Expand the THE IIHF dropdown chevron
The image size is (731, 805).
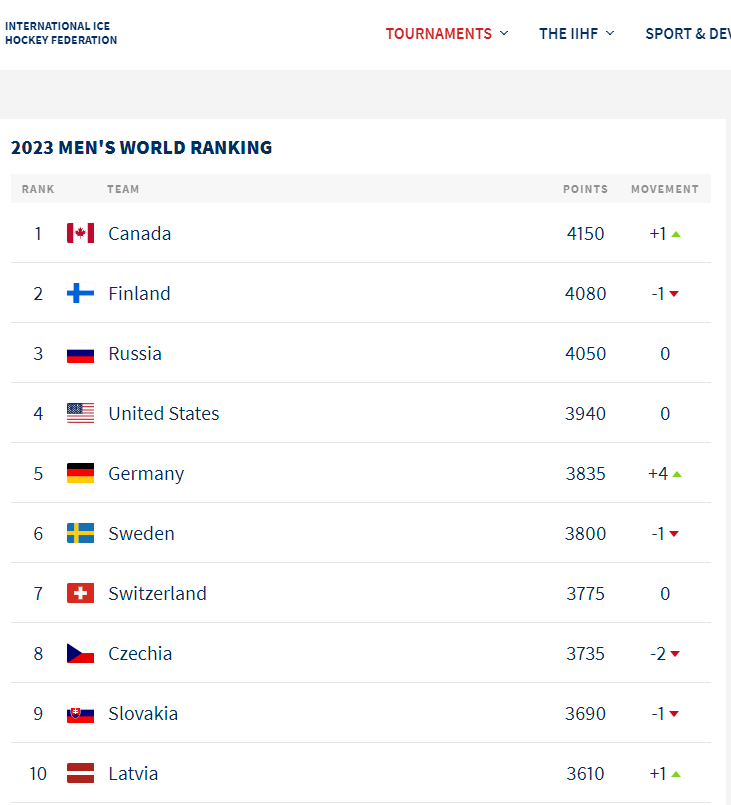[611, 33]
